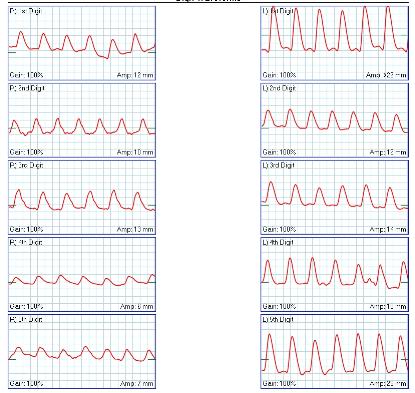Click the Gain 100% label in right 1st Digit
Image resolution: width=415 pixels, height=393 pixels.
pyautogui.click(x=26, y=75)
